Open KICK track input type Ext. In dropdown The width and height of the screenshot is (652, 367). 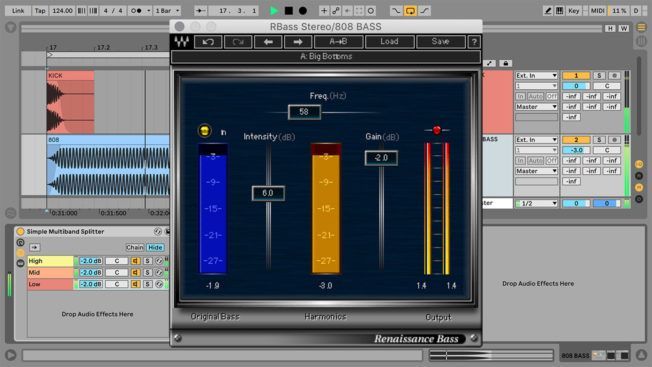[536, 76]
